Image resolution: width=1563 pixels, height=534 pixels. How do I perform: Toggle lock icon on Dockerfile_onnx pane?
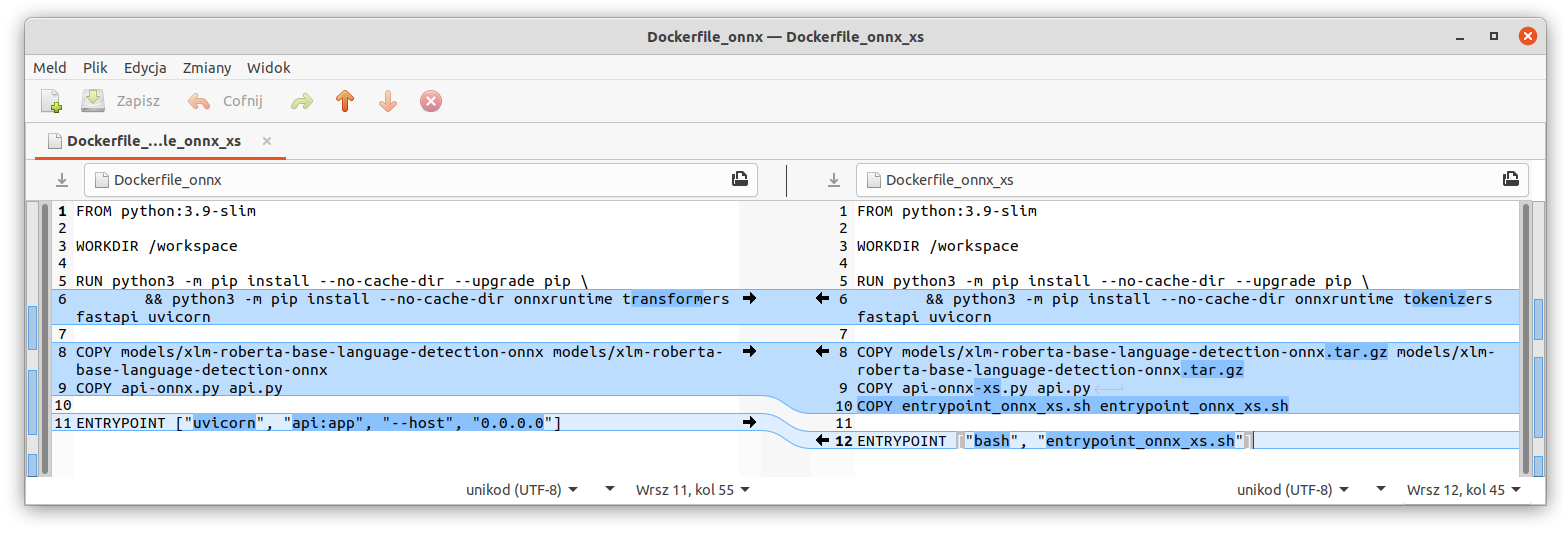tap(739, 179)
